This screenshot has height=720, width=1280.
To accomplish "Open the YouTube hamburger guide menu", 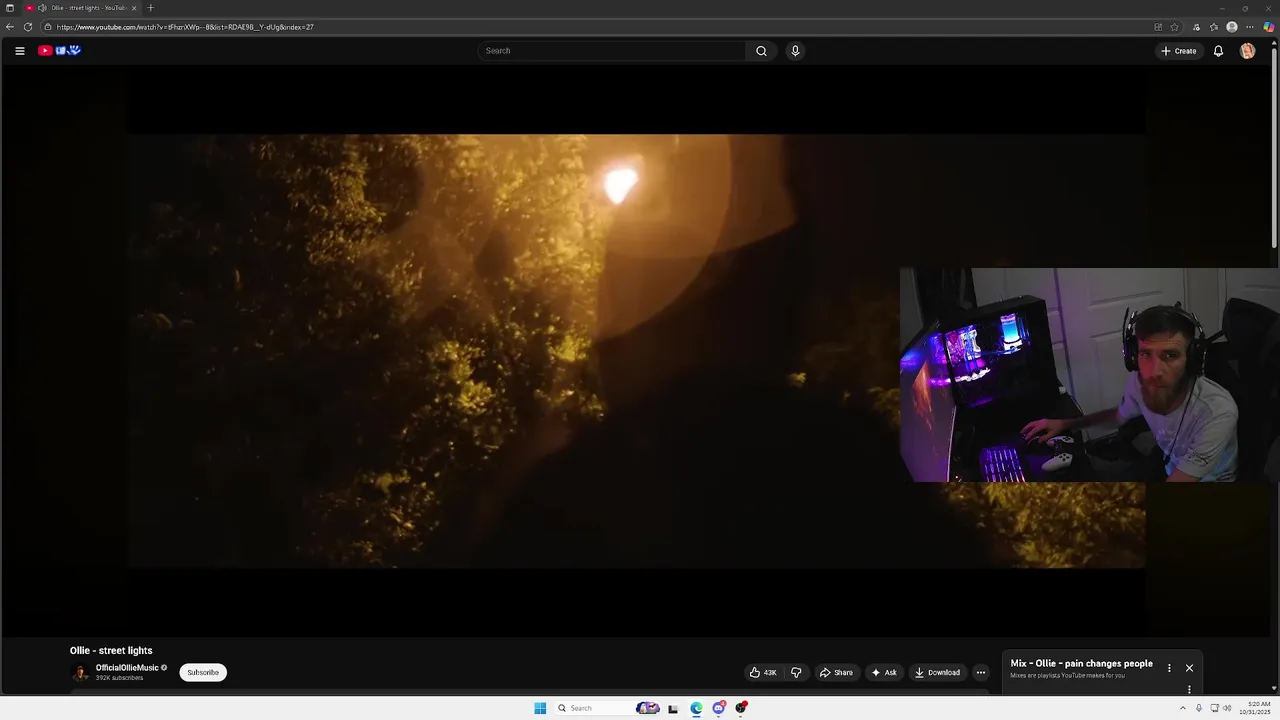I will 19,51.
